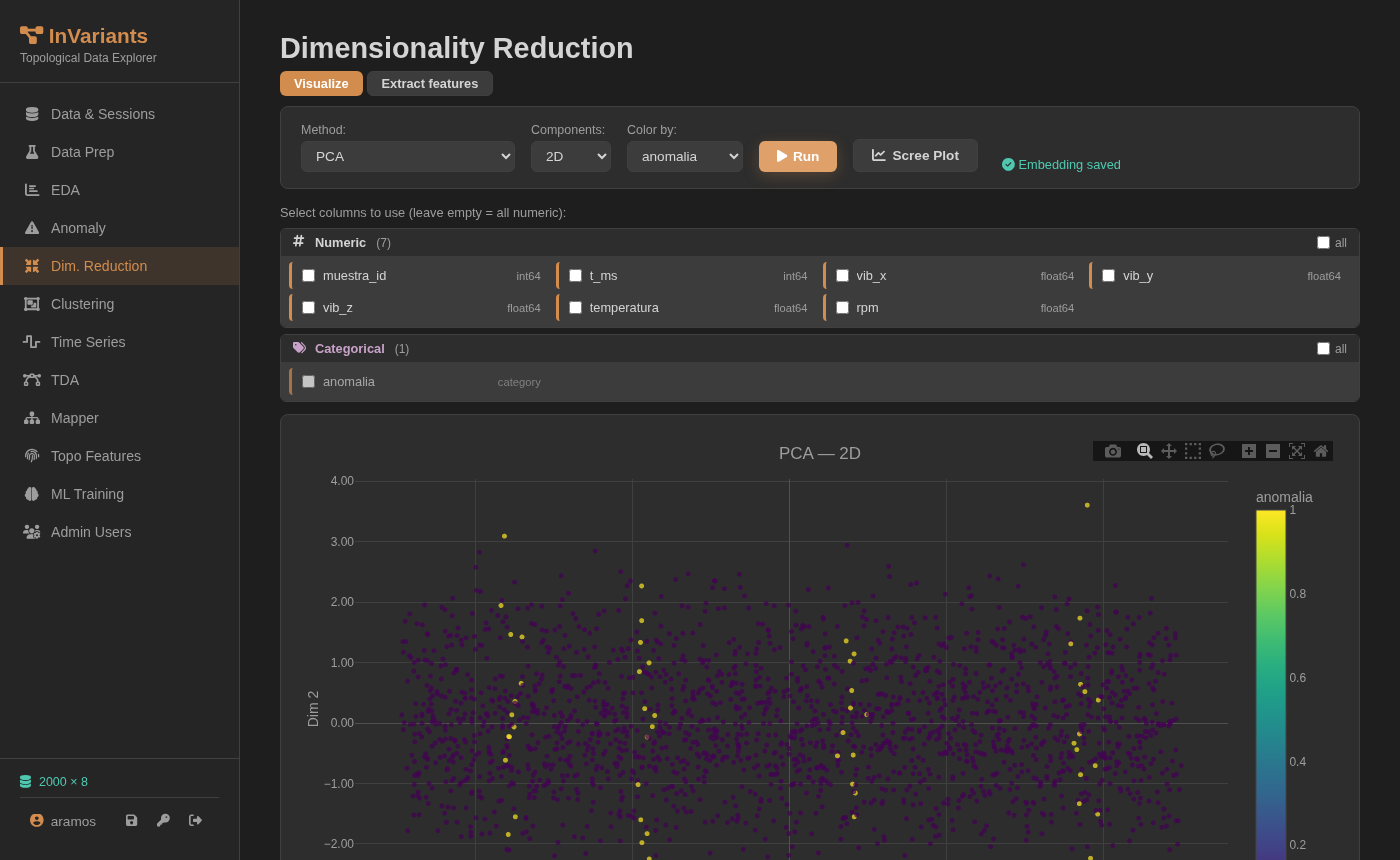Click the Clustering icon in sidebar
1400x860 pixels.
[32, 304]
